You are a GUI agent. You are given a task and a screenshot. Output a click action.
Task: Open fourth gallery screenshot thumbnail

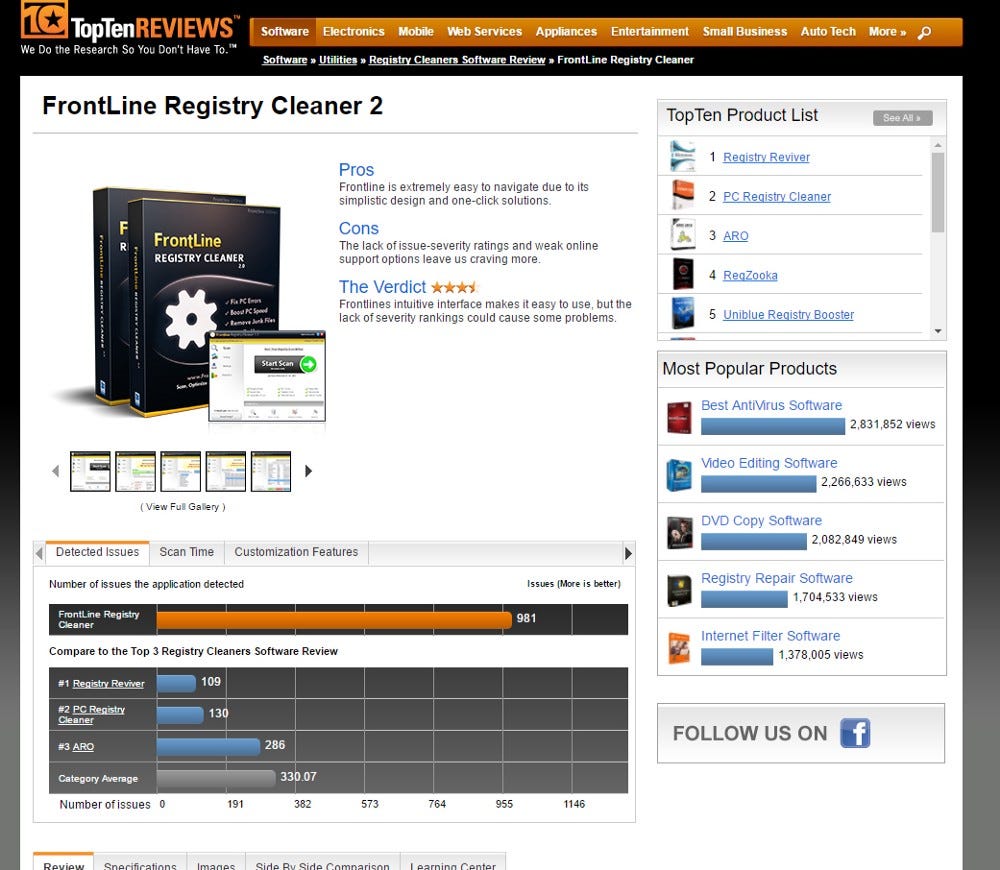pos(226,471)
